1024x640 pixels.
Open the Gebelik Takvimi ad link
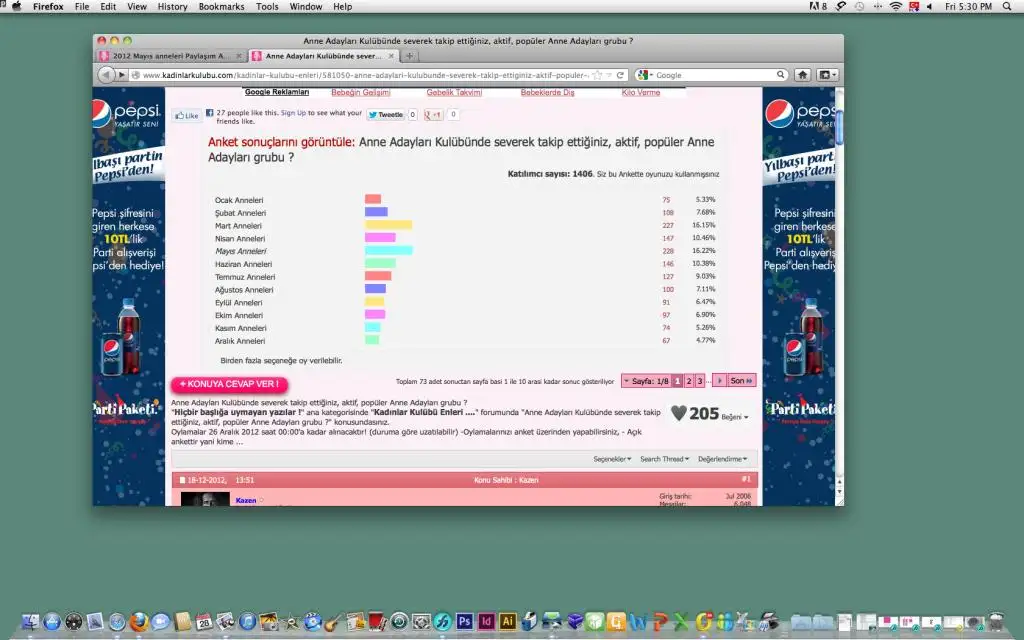pos(454,93)
